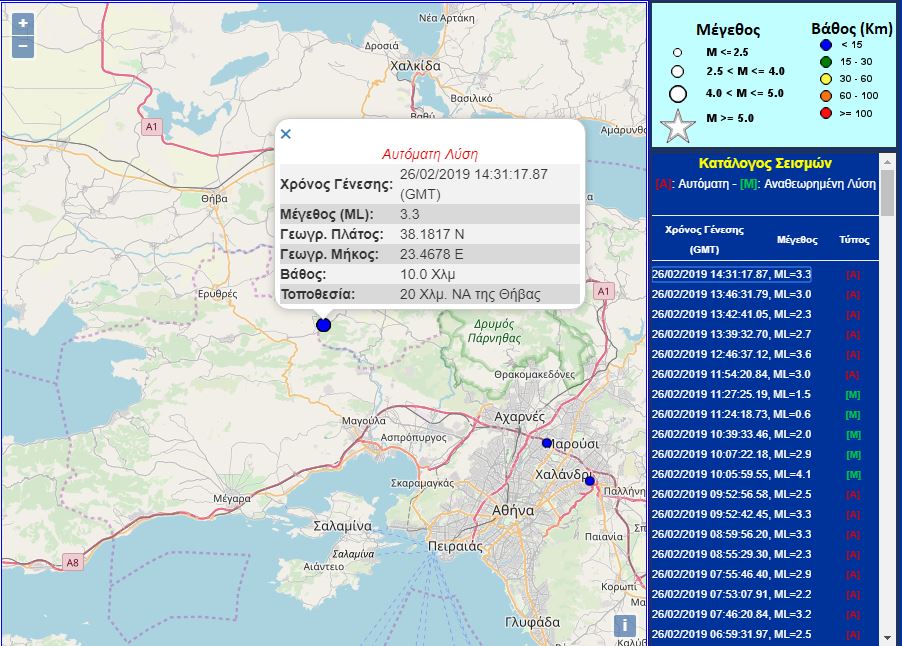Select the 12:46:37.12 ML=3.6 event
902x646 pixels.
731,354
